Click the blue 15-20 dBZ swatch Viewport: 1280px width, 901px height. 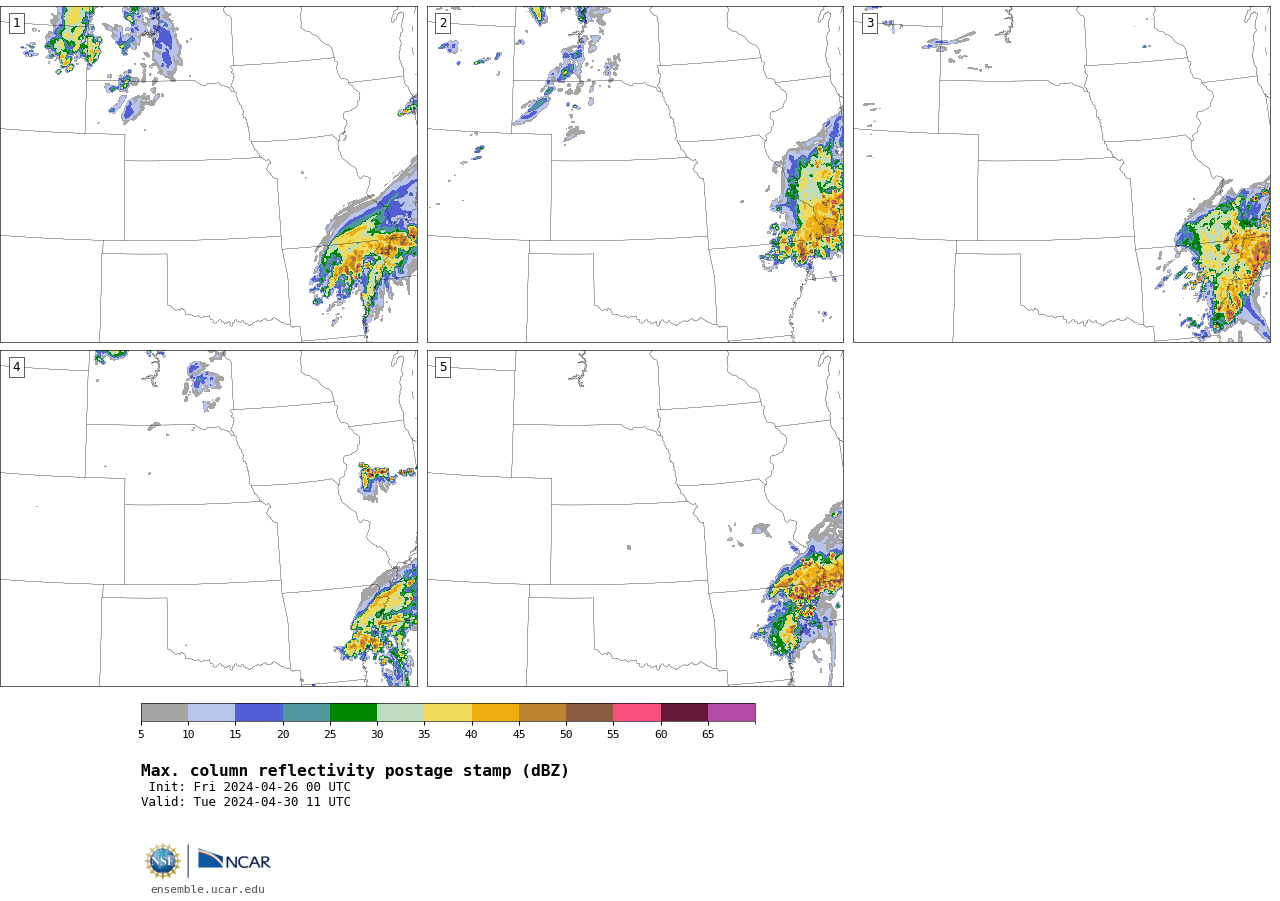pos(259,712)
